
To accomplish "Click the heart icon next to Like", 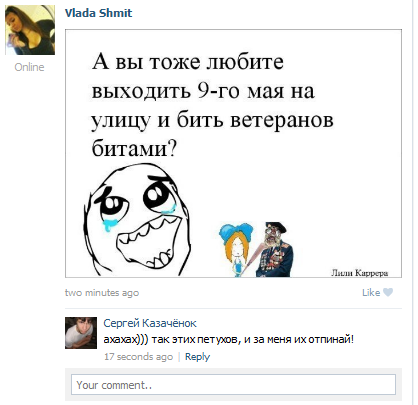I will click(388, 292).
